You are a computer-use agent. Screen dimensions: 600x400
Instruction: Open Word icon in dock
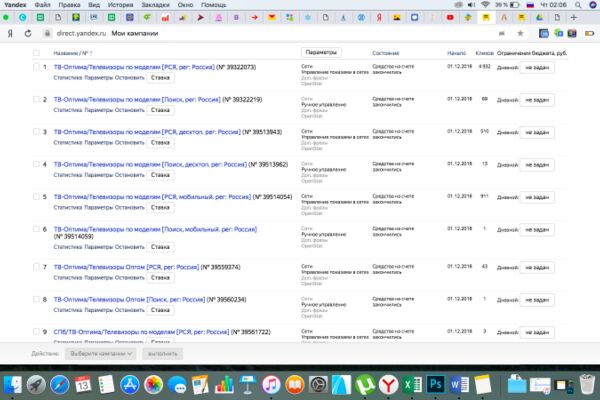(459, 385)
